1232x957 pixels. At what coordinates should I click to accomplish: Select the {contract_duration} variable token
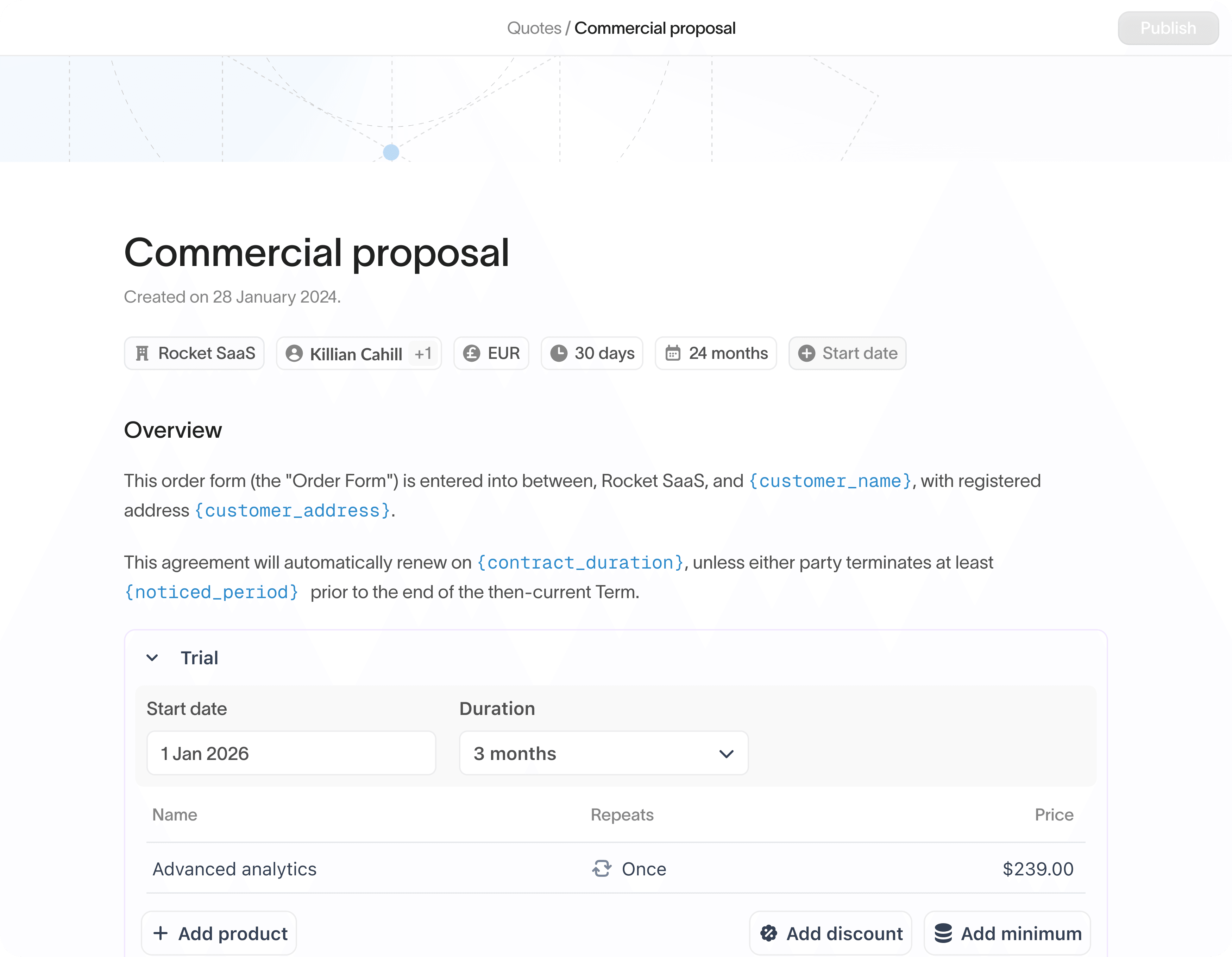580,563
